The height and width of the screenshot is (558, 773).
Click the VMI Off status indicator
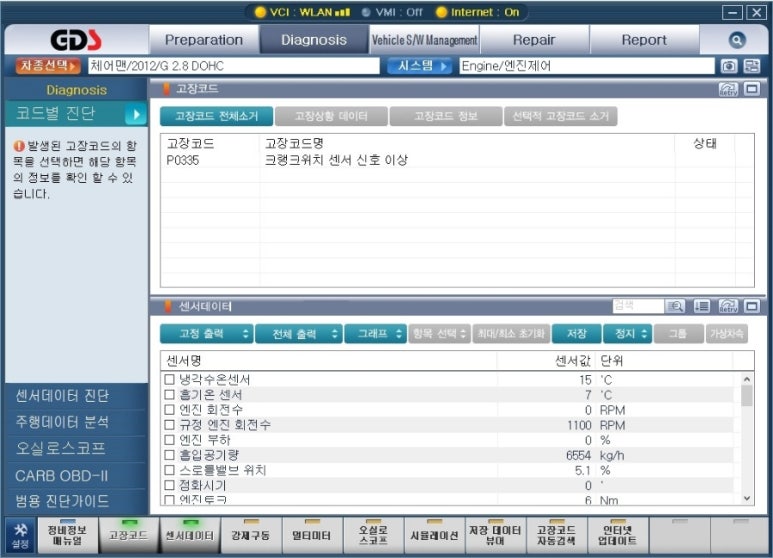pos(392,12)
